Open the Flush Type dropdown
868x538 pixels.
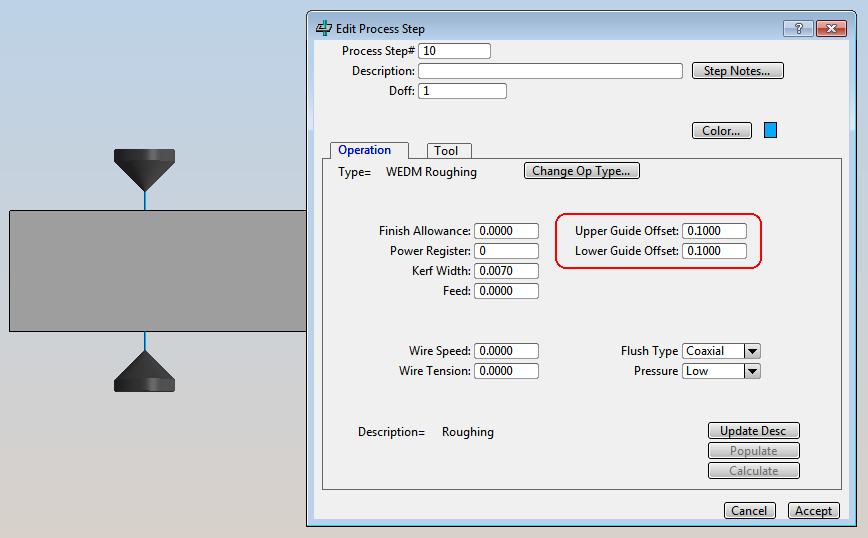[752, 351]
